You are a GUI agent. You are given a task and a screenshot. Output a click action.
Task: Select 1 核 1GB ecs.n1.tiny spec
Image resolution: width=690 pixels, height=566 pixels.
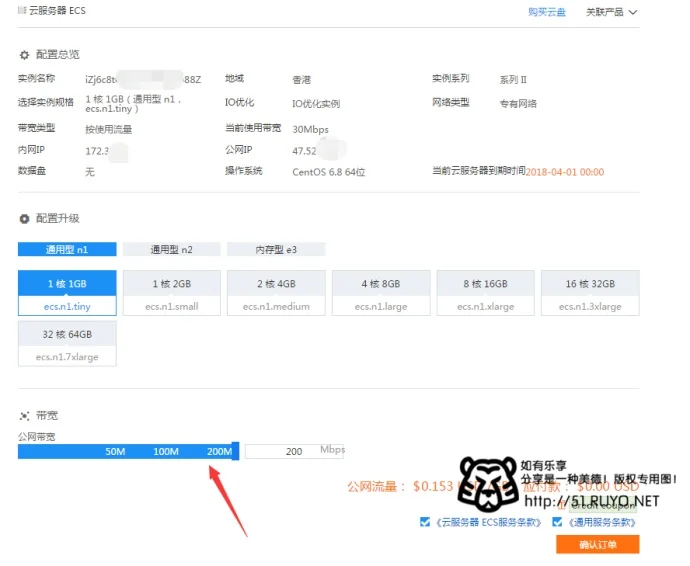pos(67,293)
